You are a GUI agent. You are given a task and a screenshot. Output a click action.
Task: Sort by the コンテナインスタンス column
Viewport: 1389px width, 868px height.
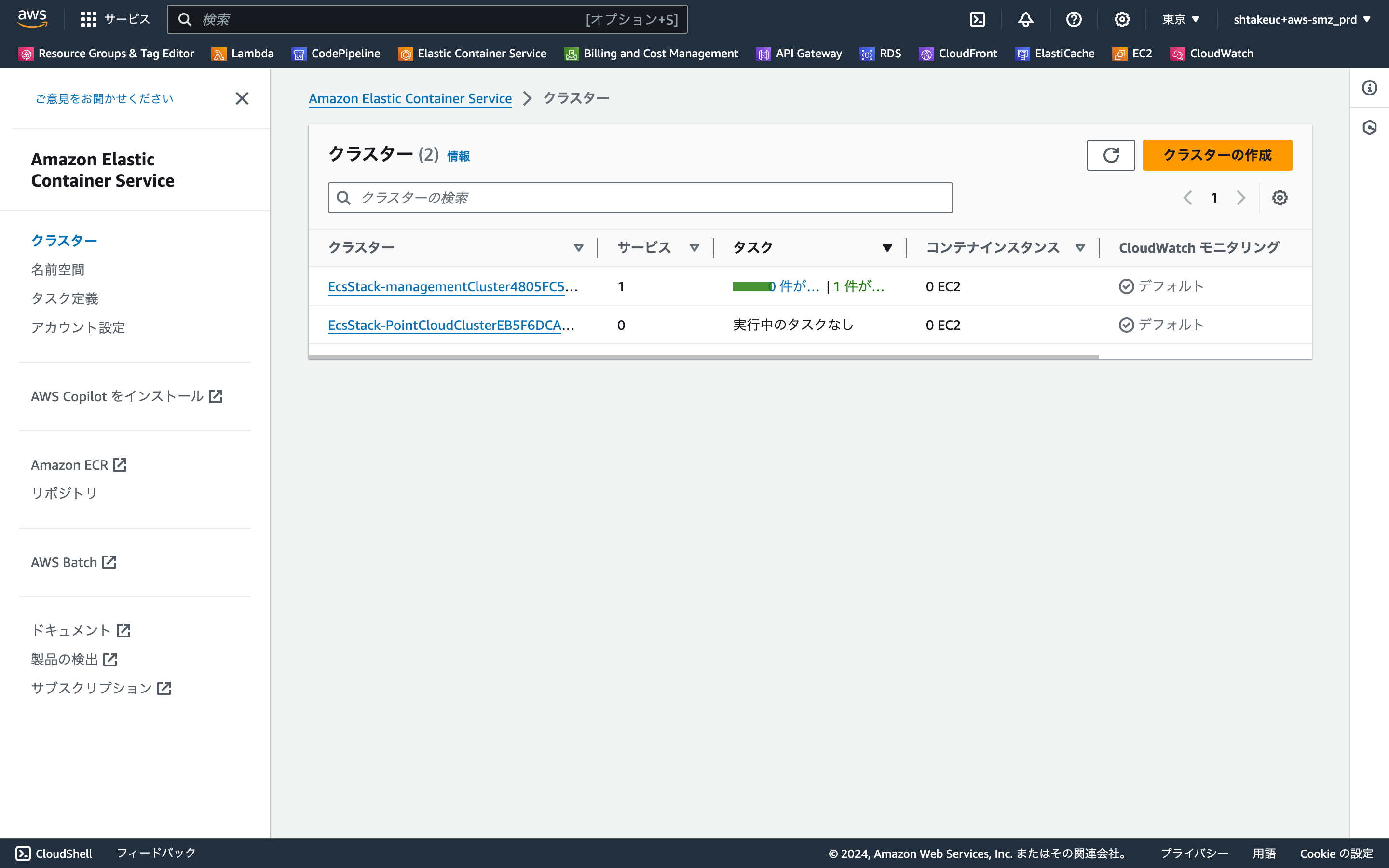(1080, 248)
